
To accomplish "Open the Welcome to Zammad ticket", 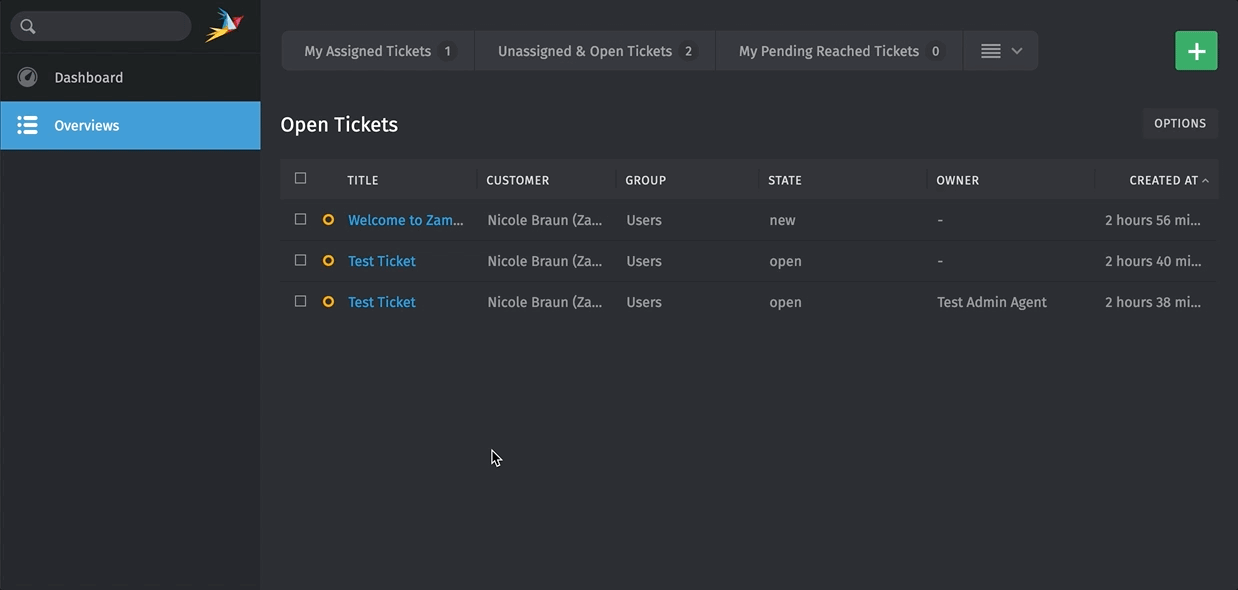I will [405, 219].
